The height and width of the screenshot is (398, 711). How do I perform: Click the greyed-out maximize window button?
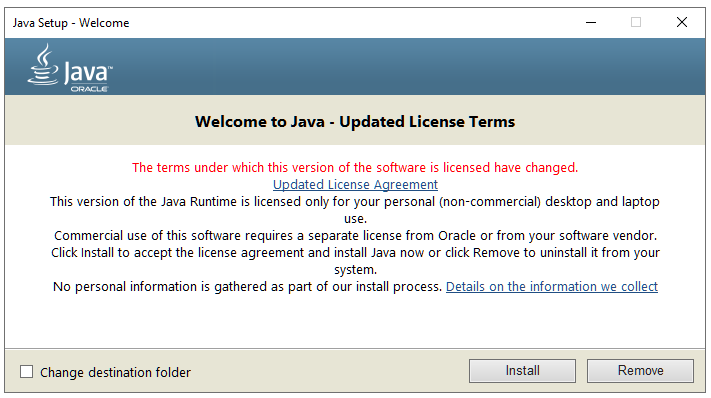636,22
